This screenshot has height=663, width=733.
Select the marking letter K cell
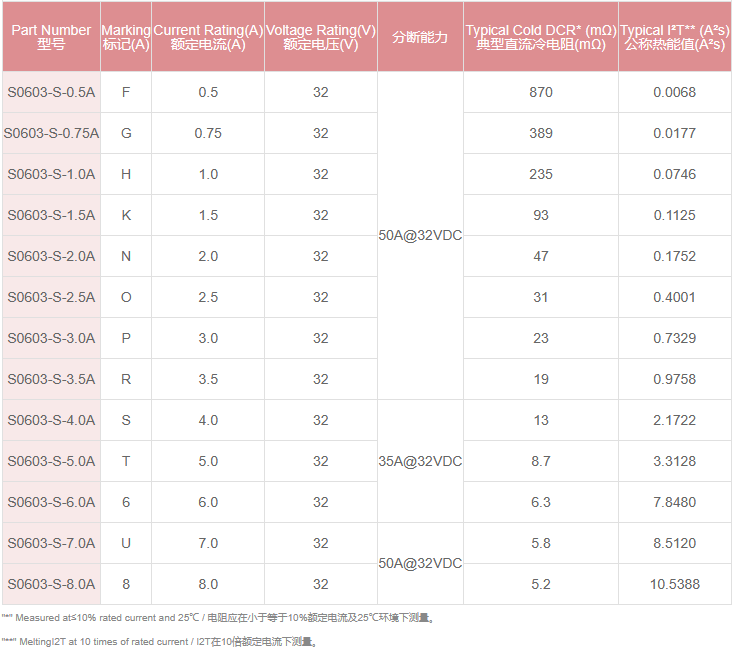[x=126, y=215]
